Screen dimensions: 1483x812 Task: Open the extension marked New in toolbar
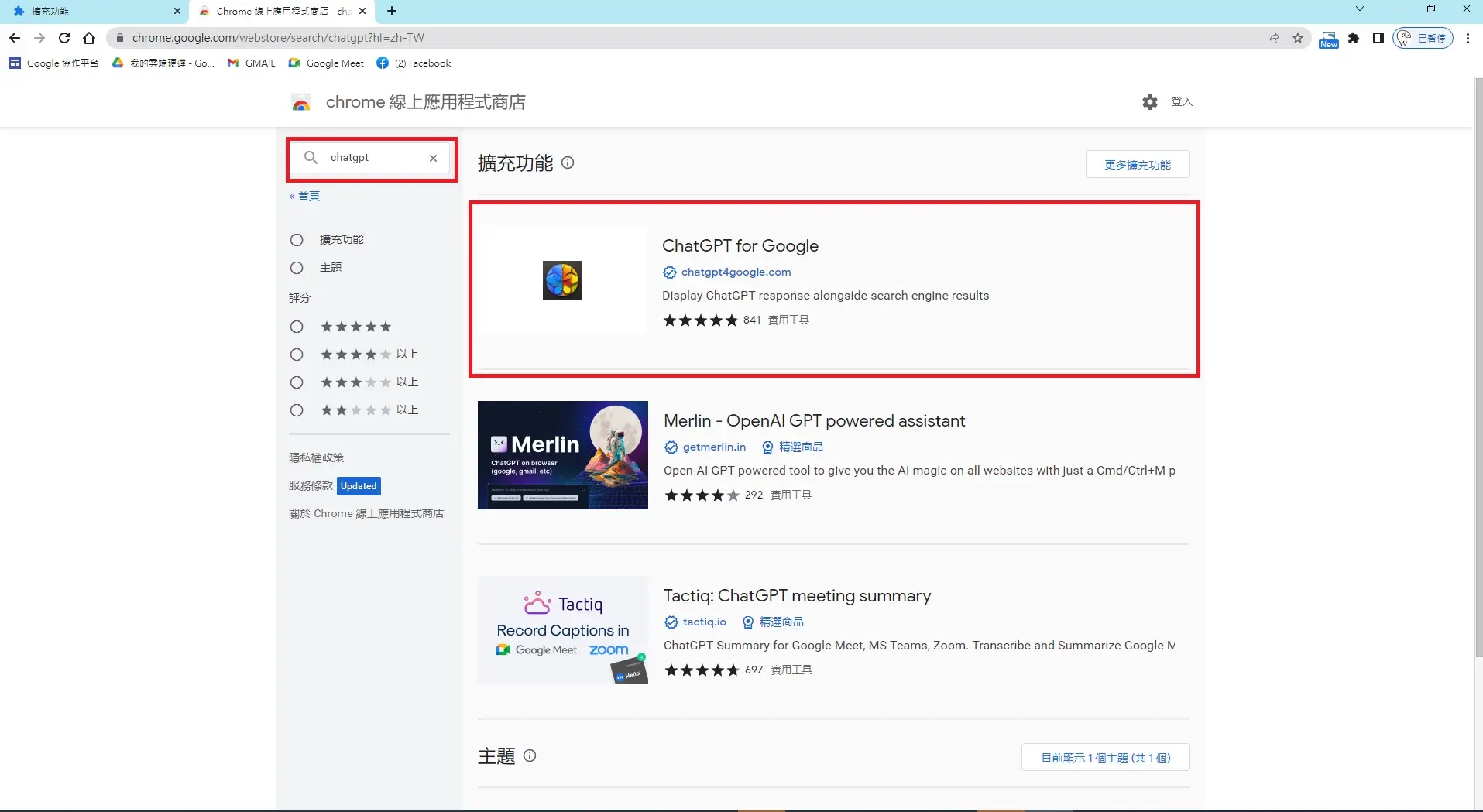[1329, 39]
